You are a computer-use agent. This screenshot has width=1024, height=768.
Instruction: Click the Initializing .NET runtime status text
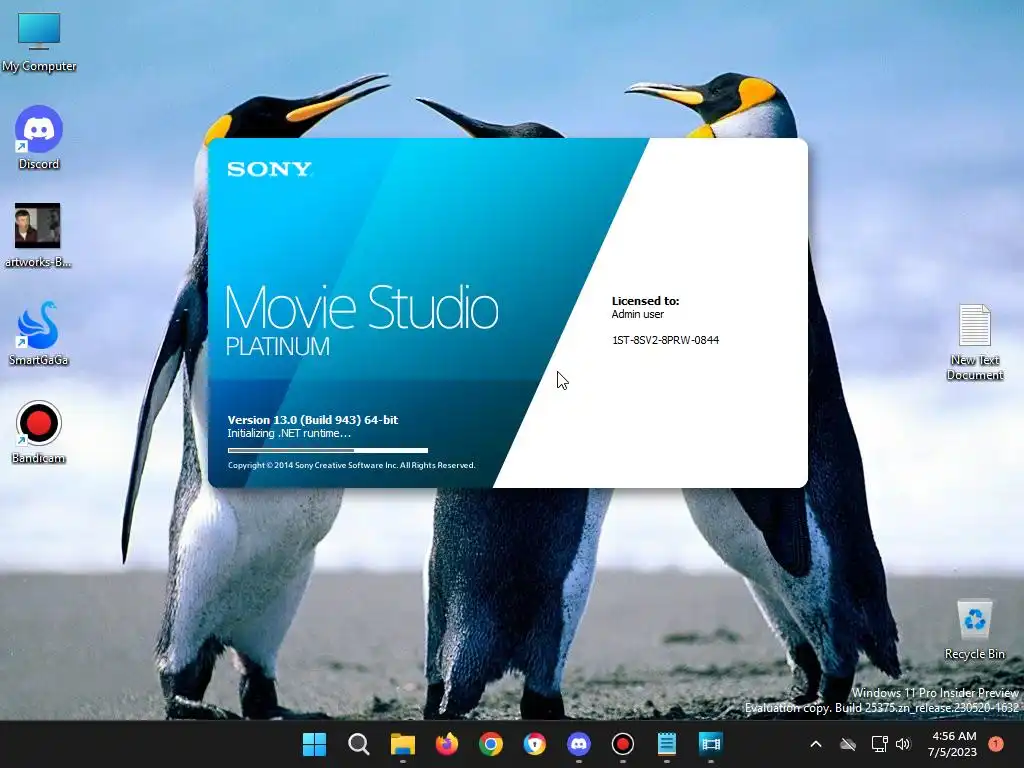[289, 434]
